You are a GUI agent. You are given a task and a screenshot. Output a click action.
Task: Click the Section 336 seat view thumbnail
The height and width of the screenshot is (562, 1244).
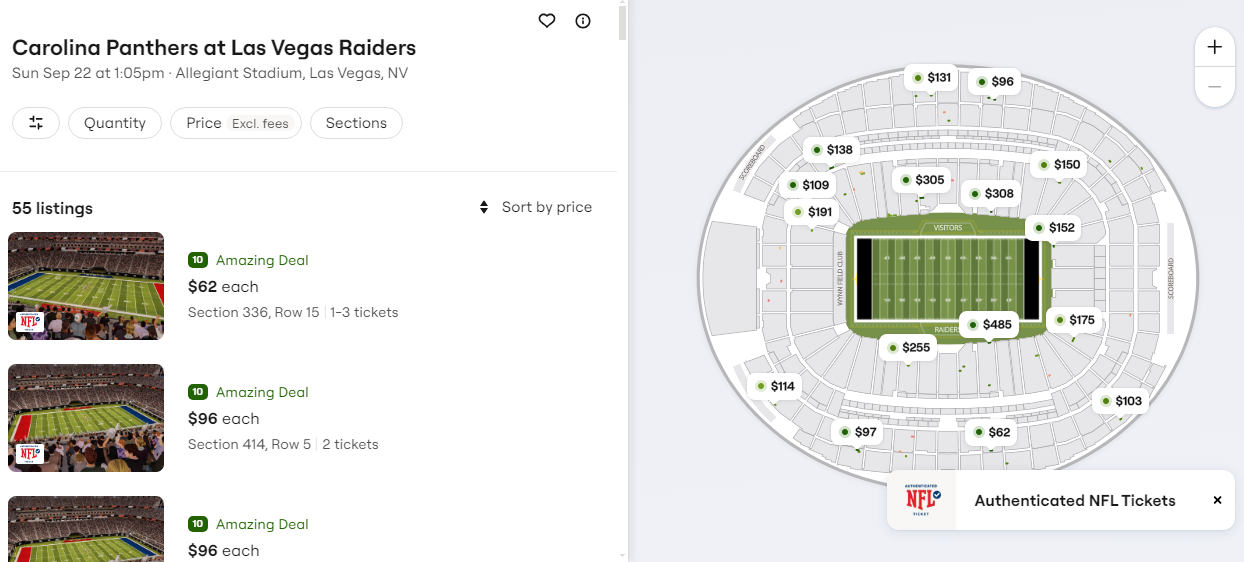coord(86,286)
